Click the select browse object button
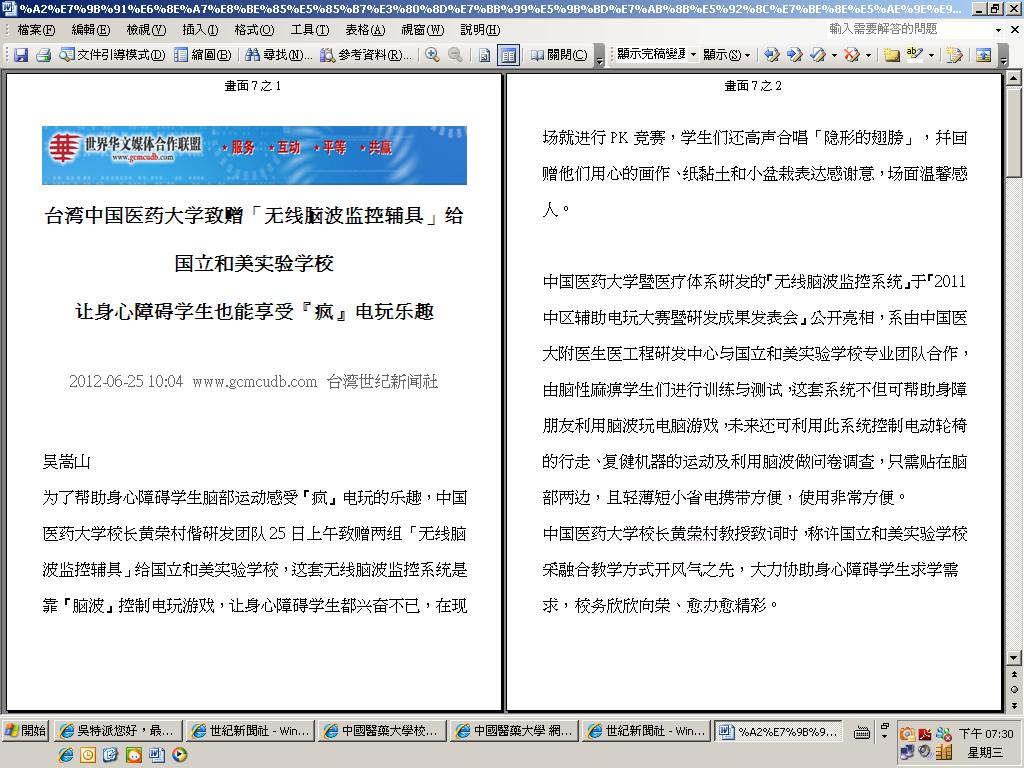Viewport: 1024px width, 768px height. (x=1014, y=690)
